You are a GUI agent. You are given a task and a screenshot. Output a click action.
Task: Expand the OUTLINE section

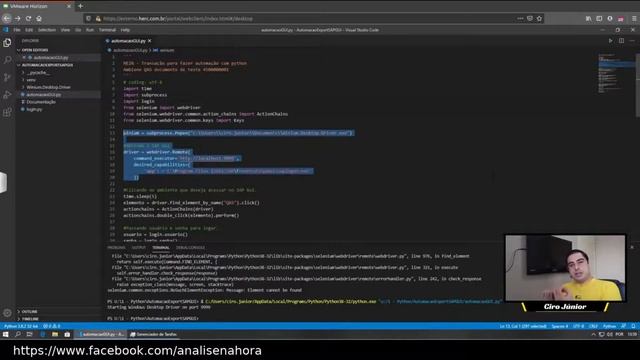[29, 311]
